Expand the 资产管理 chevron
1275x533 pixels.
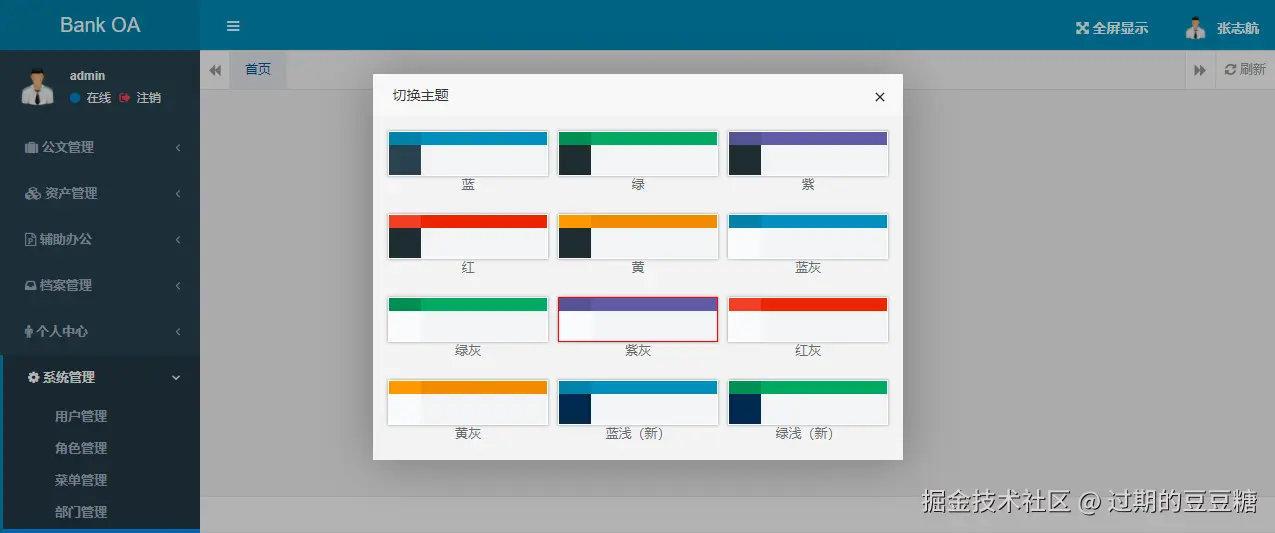[177, 193]
